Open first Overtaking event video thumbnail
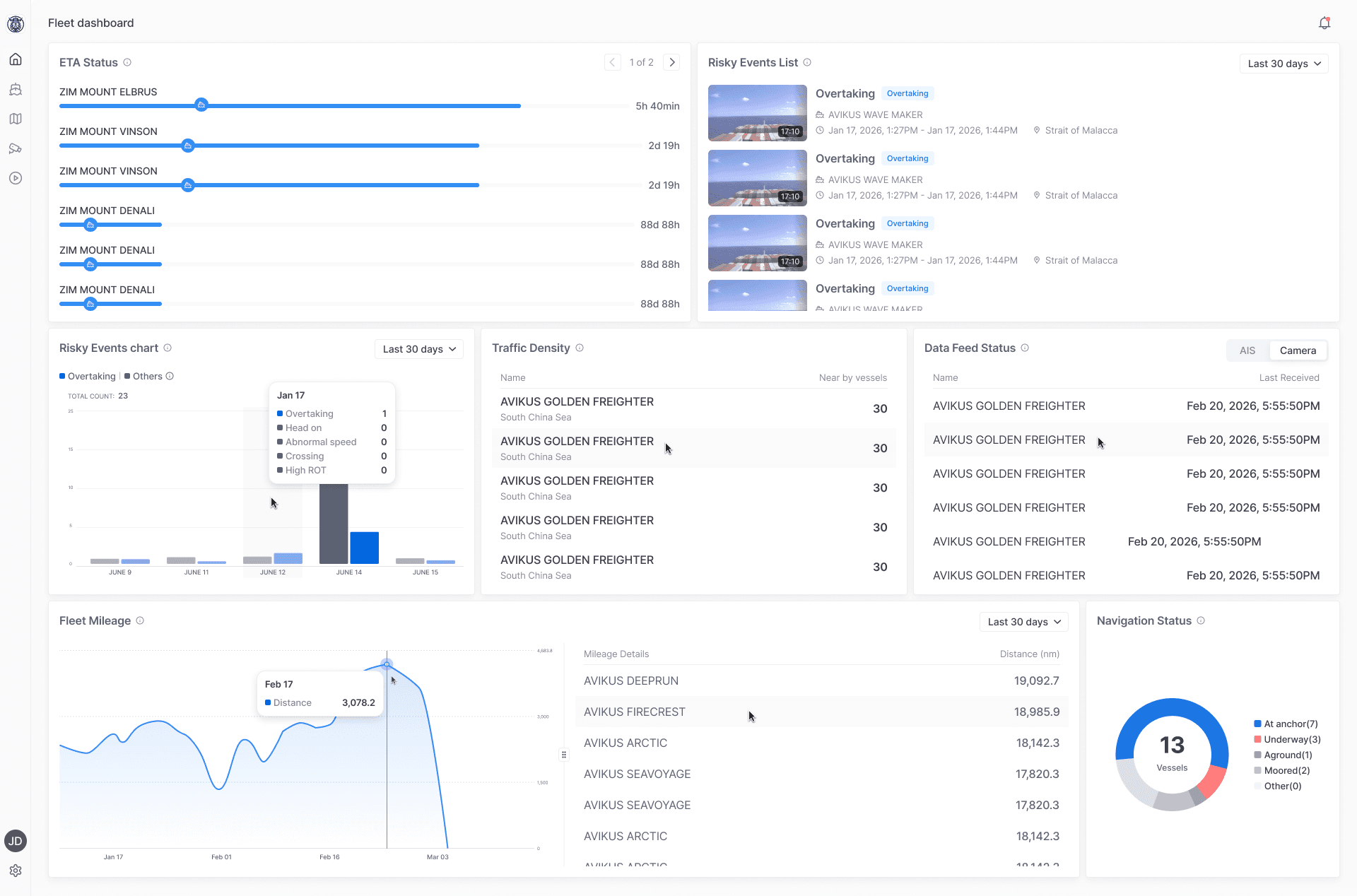The image size is (1357, 896). tap(757, 113)
